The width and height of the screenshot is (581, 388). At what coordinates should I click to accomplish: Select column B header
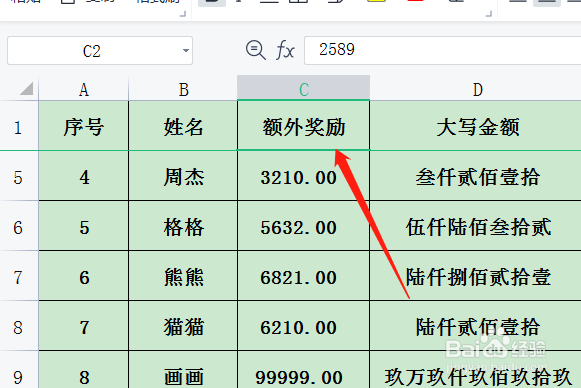coord(183,89)
